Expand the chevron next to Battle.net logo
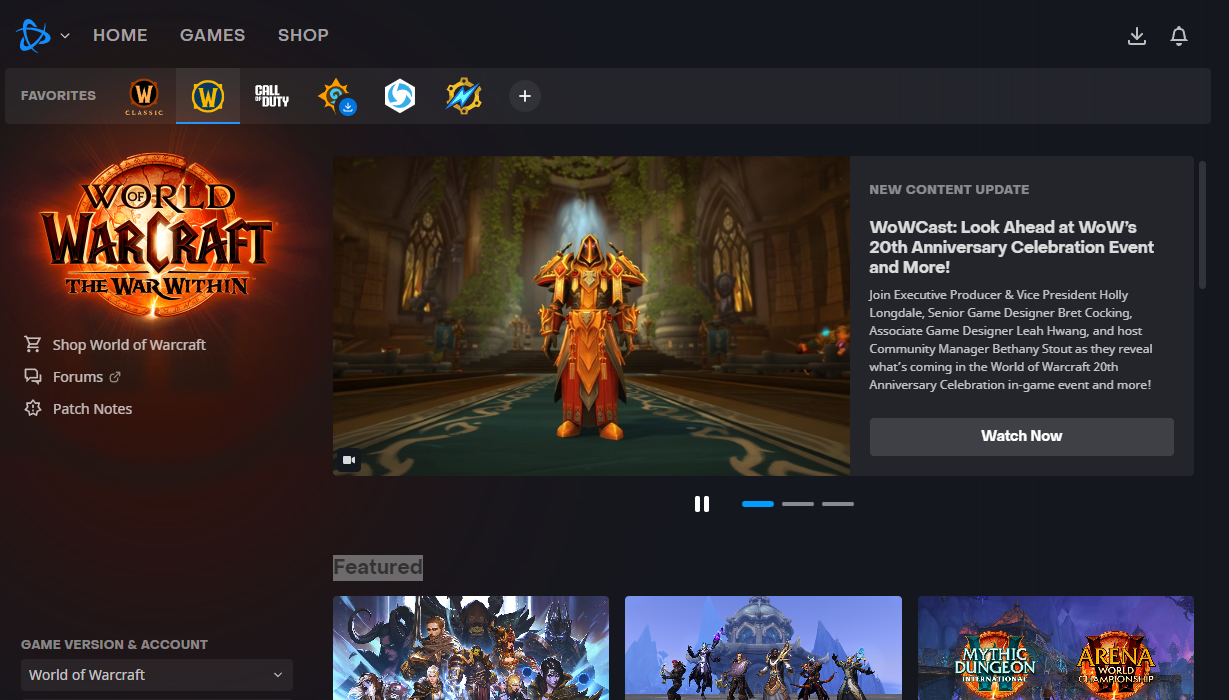 coord(65,35)
